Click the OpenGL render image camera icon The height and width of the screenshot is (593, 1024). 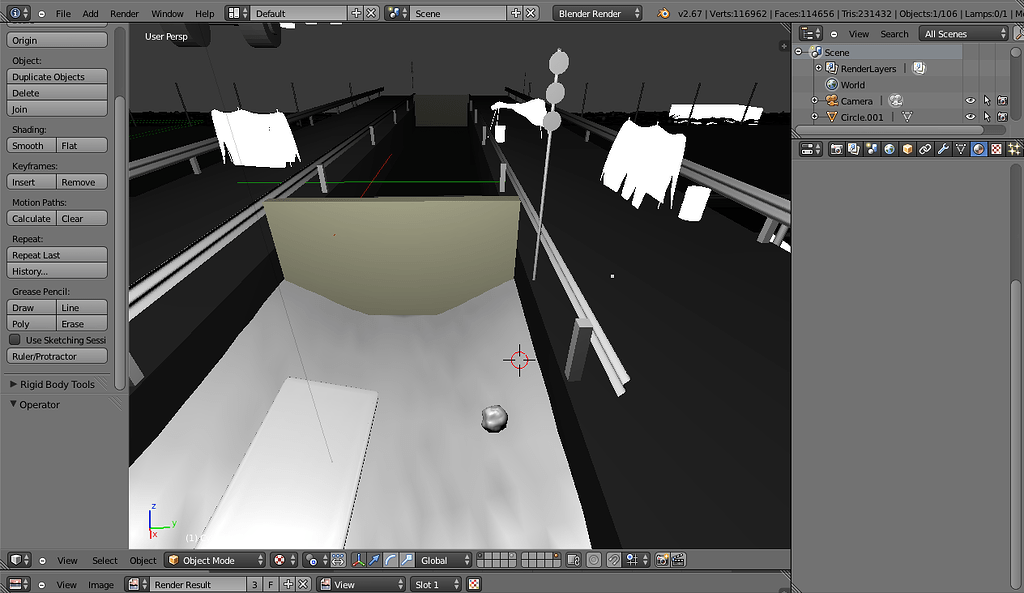[x=662, y=560]
